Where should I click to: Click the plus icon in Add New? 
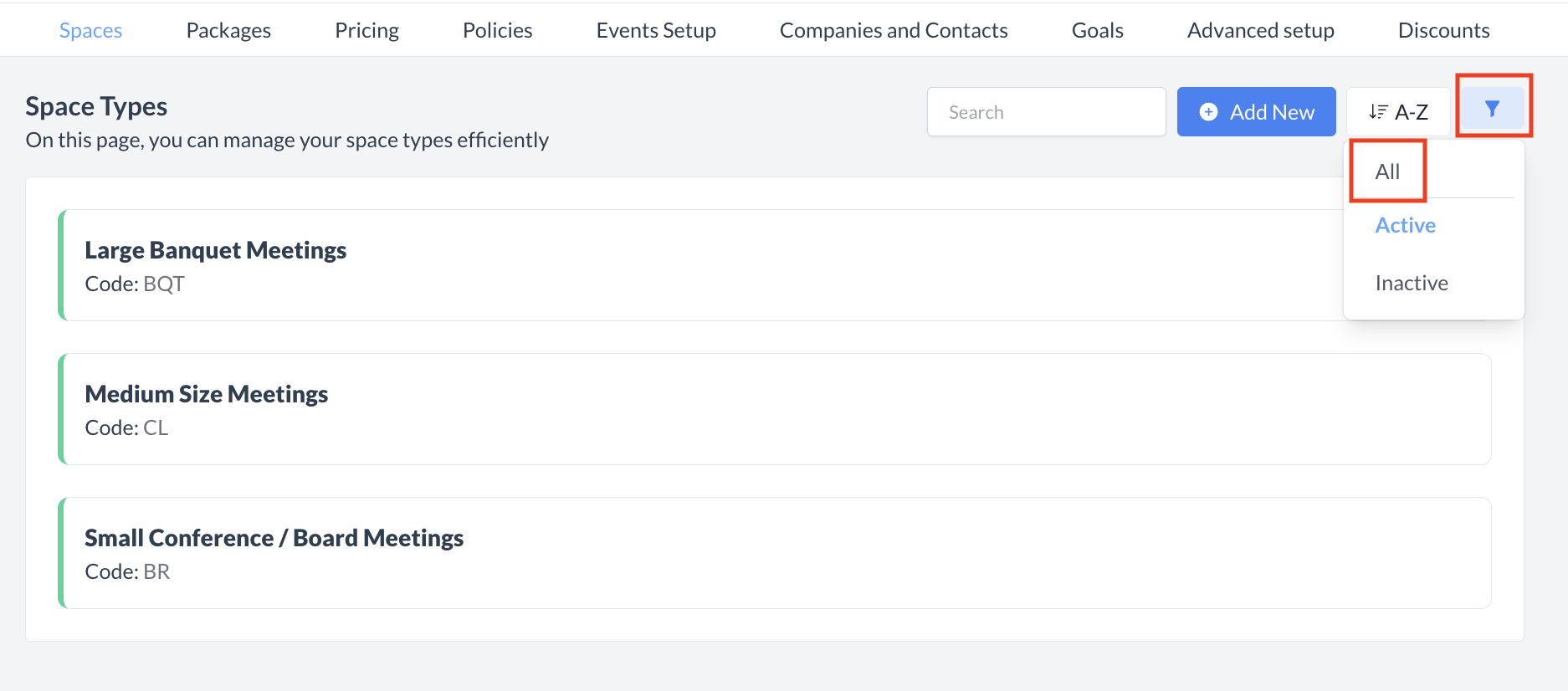(1208, 112)
